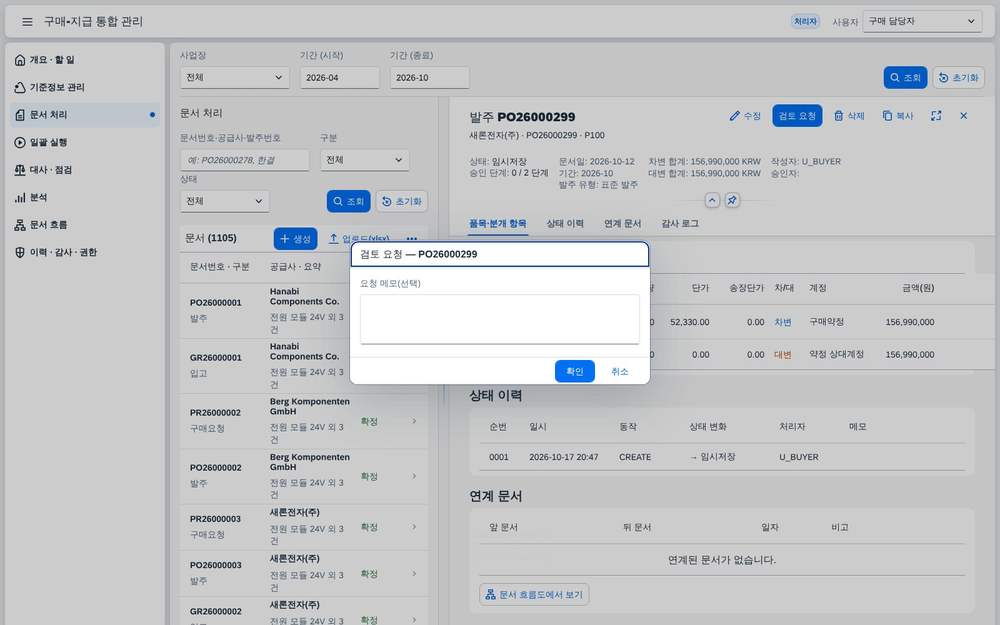Screen dimensions: 1000x625
Task: Select 문서 처리 sidebar item
Action: tap(85, 115)
